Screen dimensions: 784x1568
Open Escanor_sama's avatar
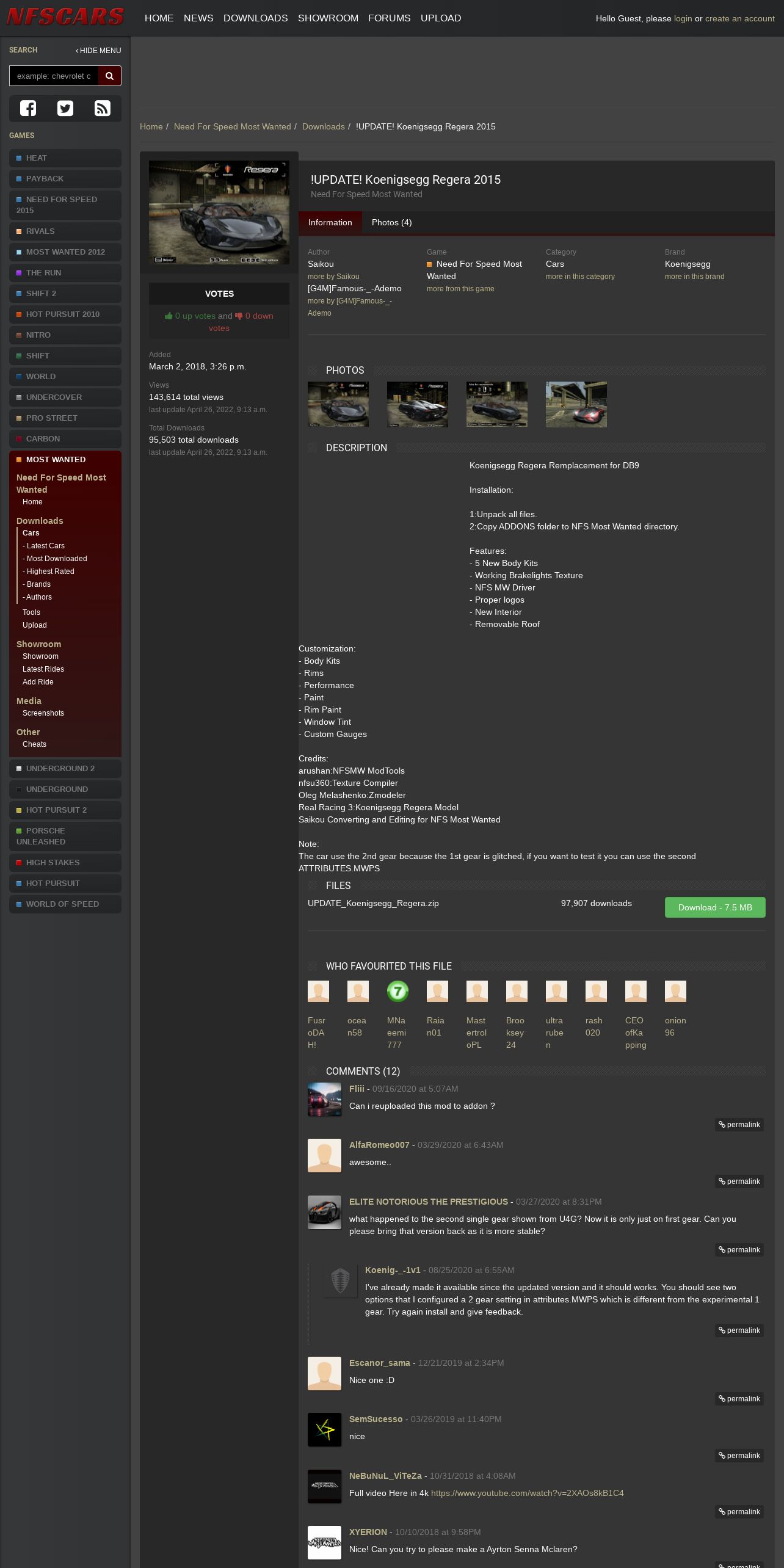pyautogui.click(x=324, y=1373)
